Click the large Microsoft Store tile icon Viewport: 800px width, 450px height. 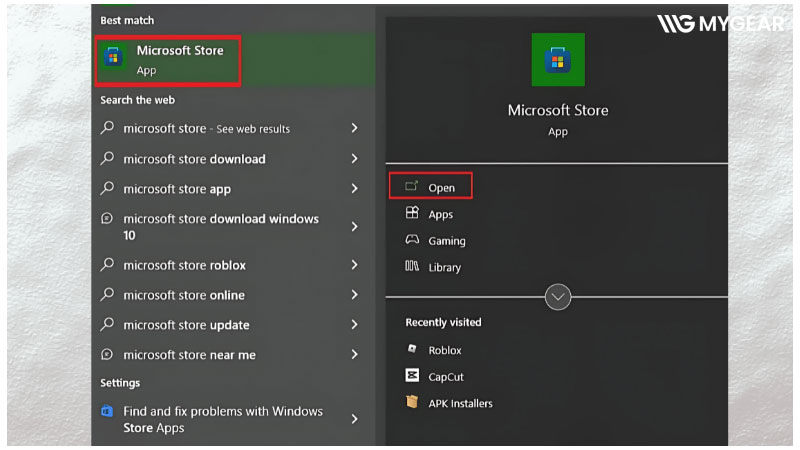pyautogui.click(x=558, y=60)
